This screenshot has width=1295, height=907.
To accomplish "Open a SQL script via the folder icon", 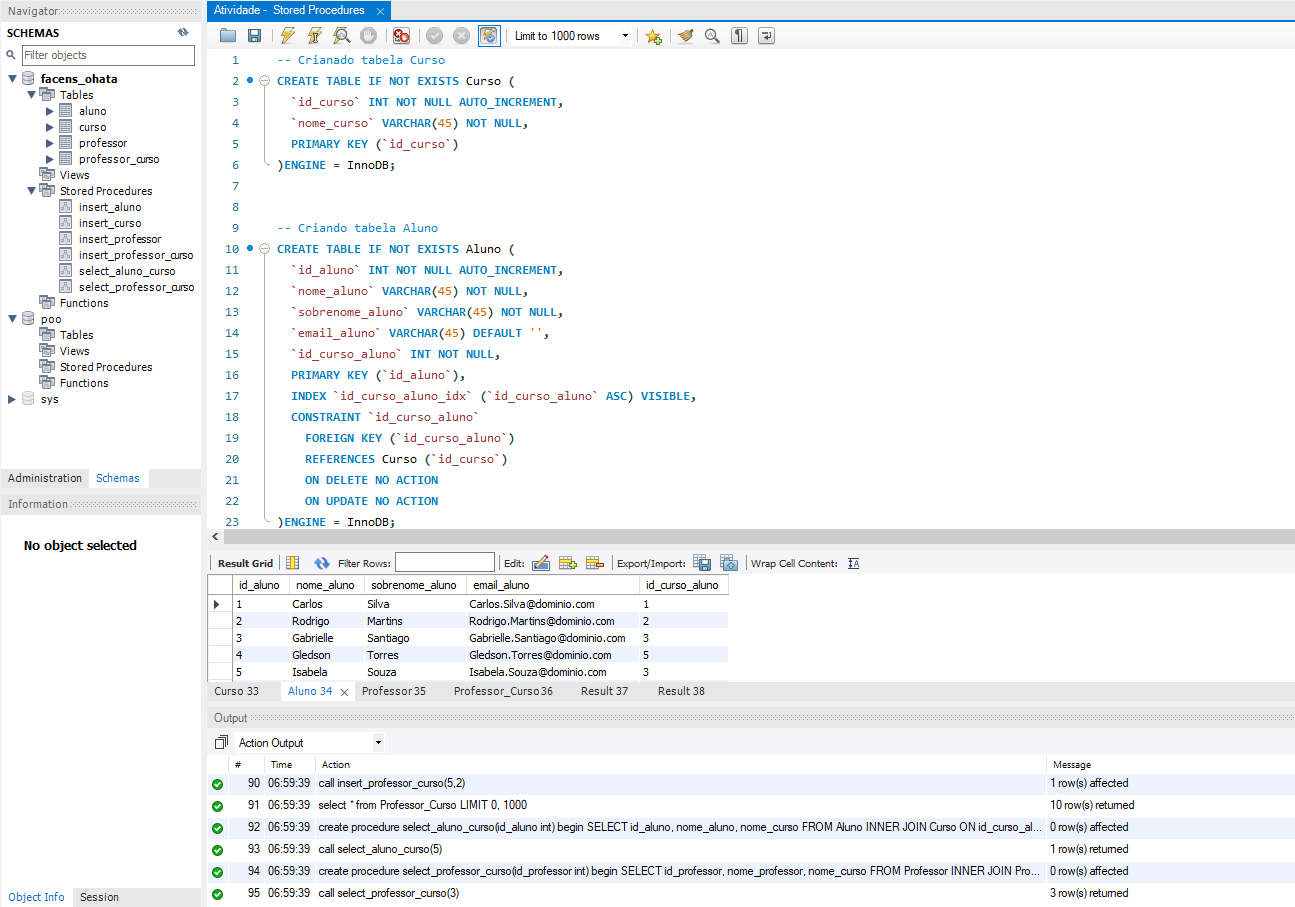I will click(226, 35).
